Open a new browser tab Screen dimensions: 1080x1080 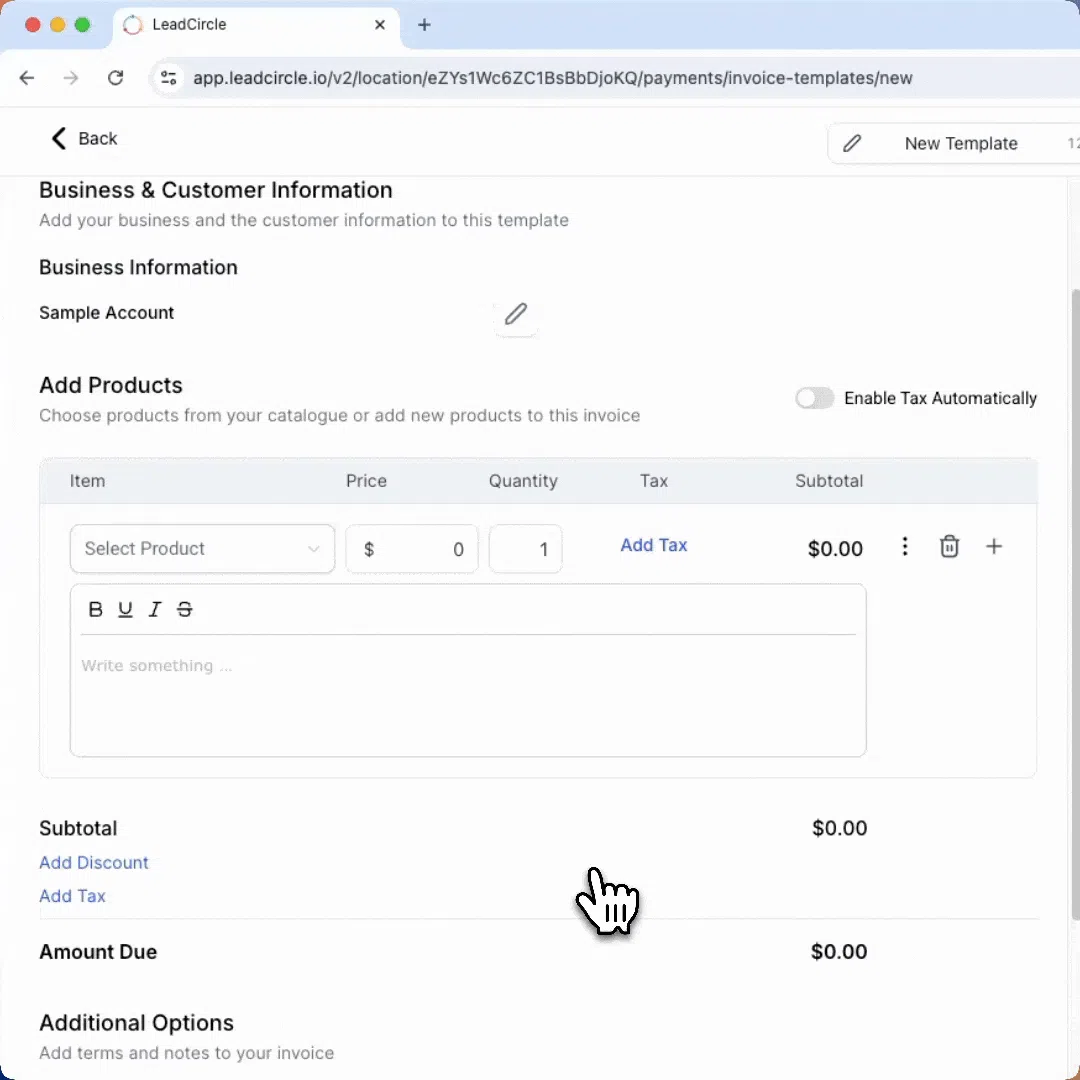(424, 25)
